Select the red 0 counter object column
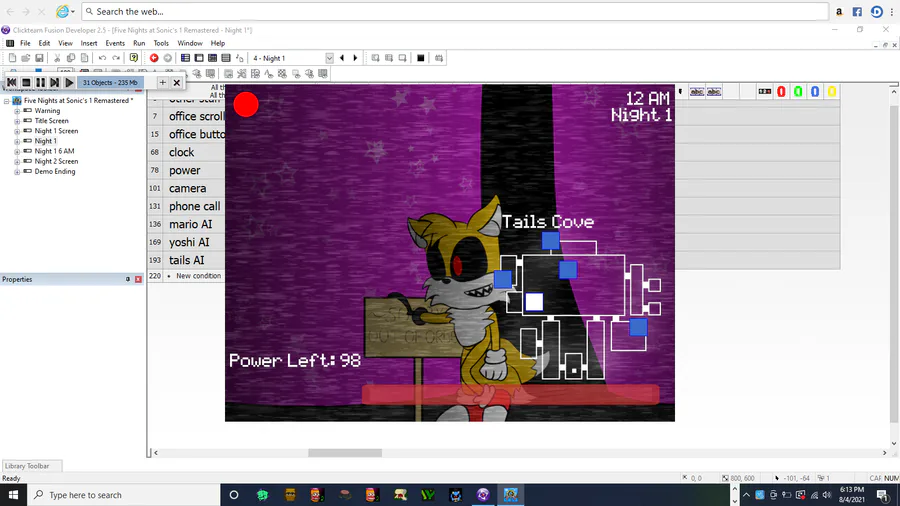The height and width of the screenshot is (506, 900). [x=781, y=92]
